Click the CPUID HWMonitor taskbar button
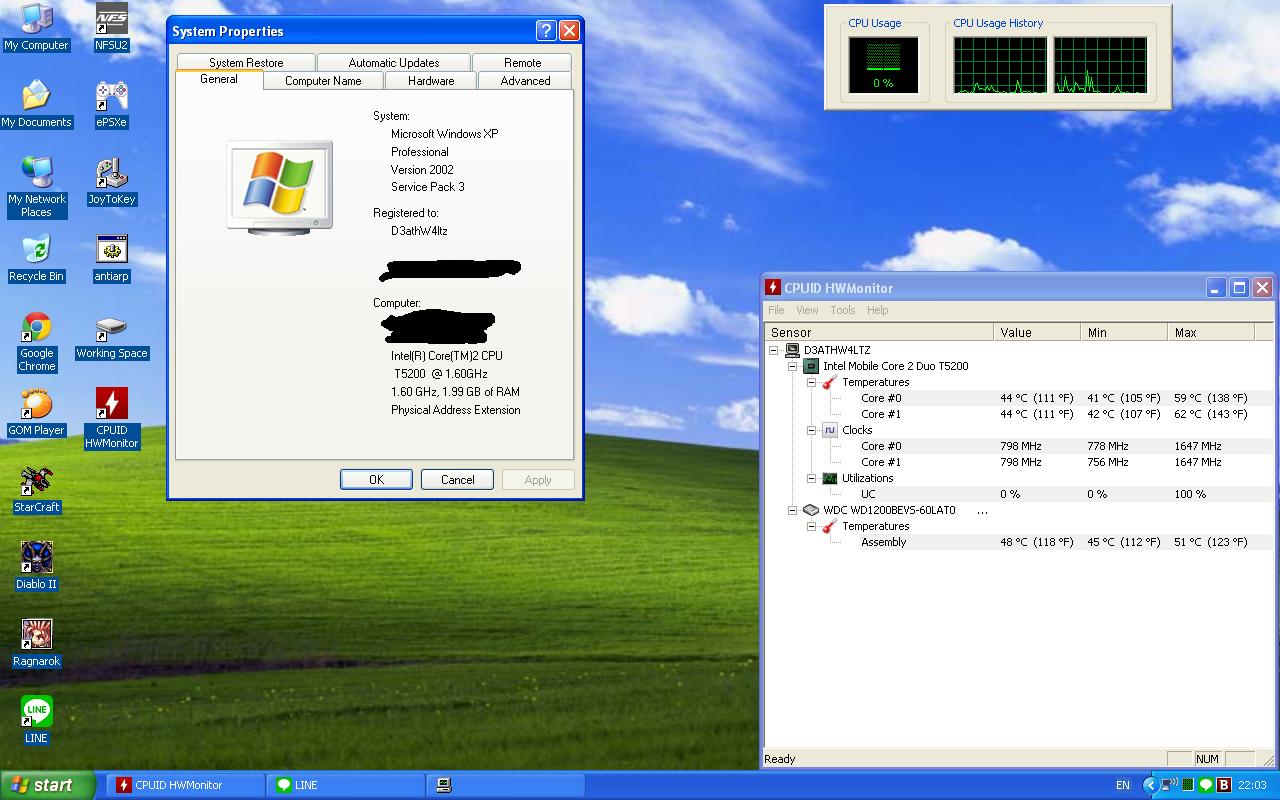Screen dimensions: 1280x800 pyautogui.click(x=185, y=785)
